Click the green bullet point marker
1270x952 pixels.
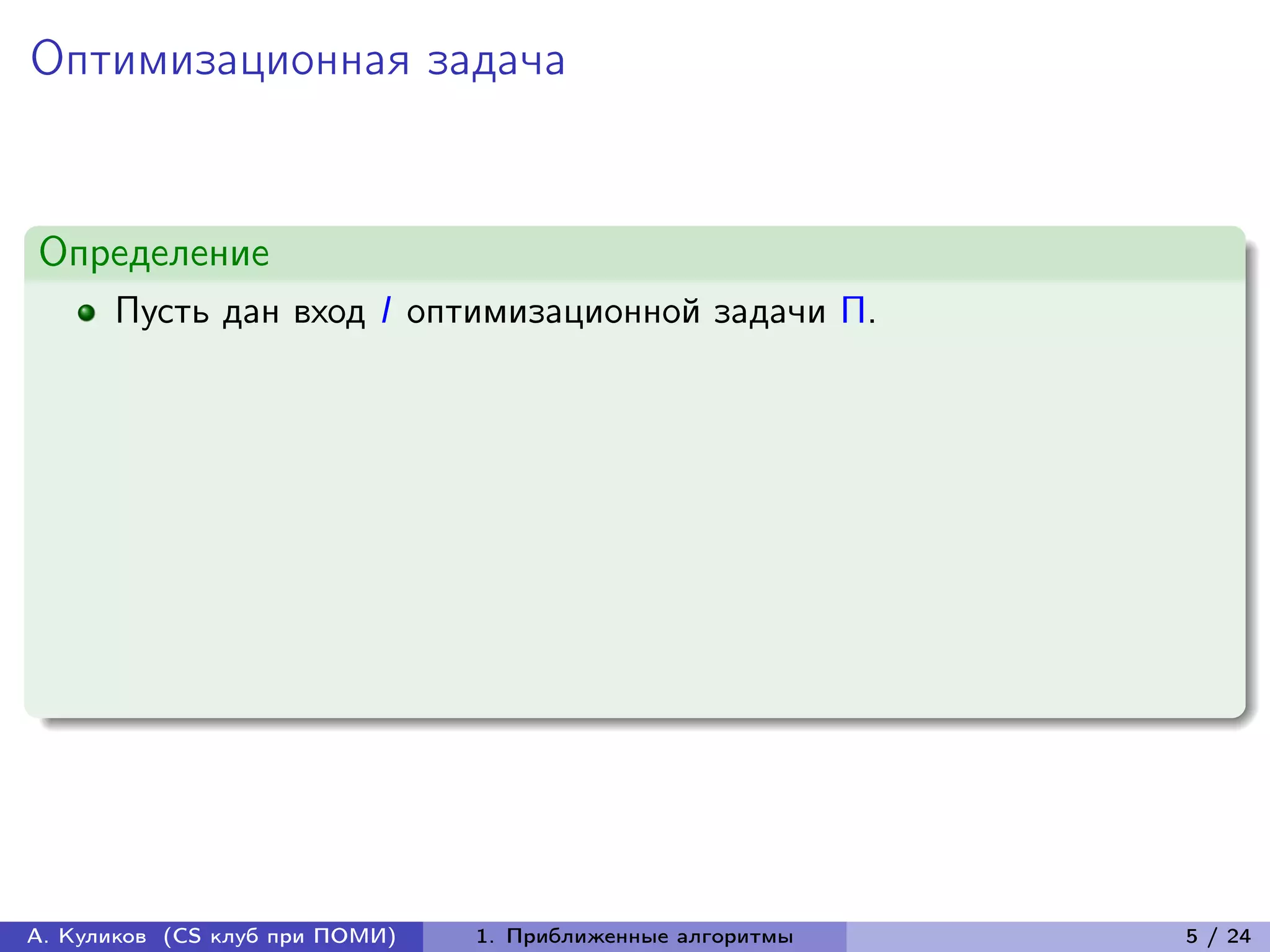[x=87, y=313]
